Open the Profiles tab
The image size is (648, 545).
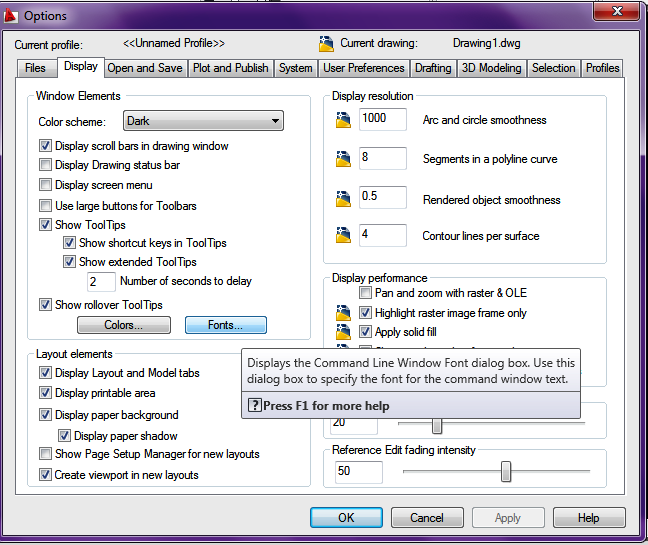point(603,68)
